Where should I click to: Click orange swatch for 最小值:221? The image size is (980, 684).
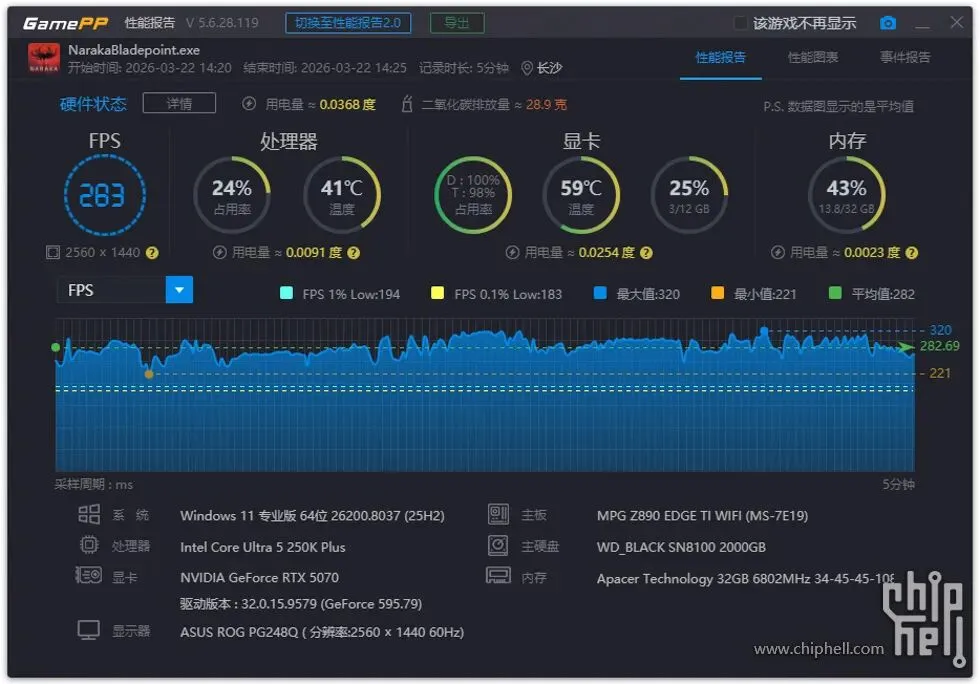point(718,293)
